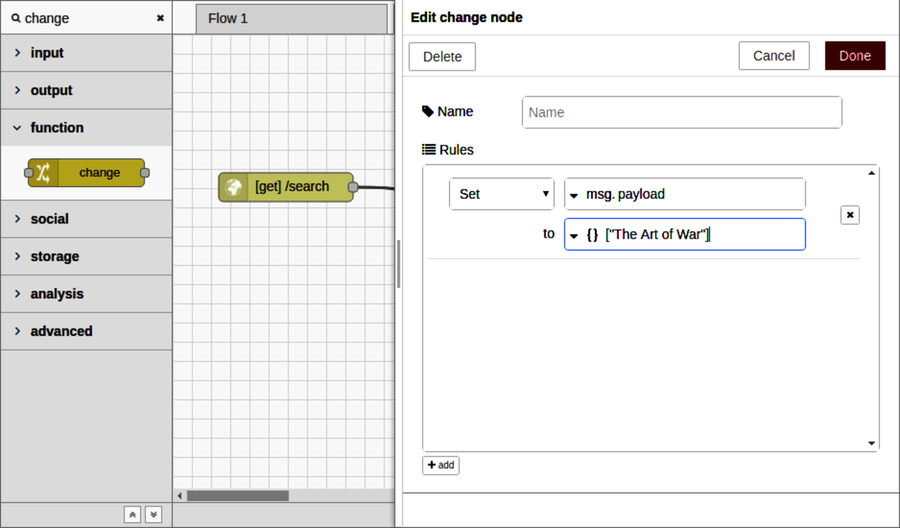
Task: Expand the analysis palette category
Action: [86, 293]
